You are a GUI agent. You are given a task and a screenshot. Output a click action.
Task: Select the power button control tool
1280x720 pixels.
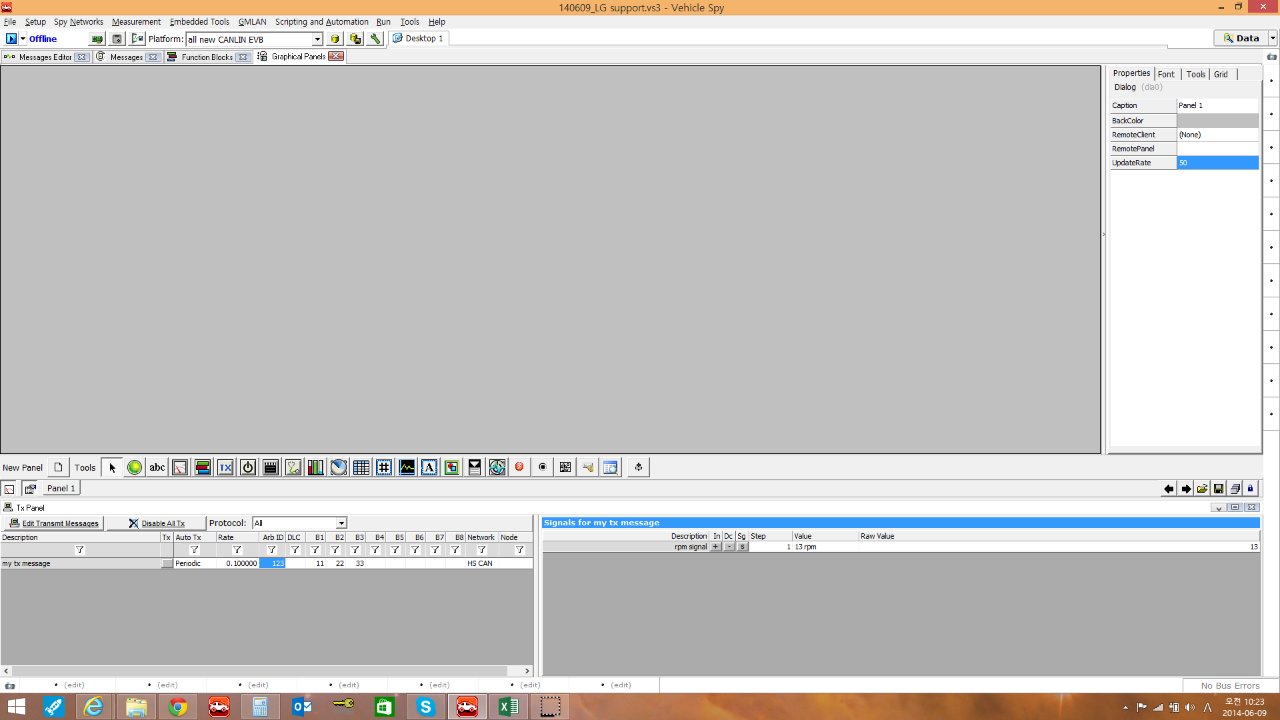(x=248, y=467)
